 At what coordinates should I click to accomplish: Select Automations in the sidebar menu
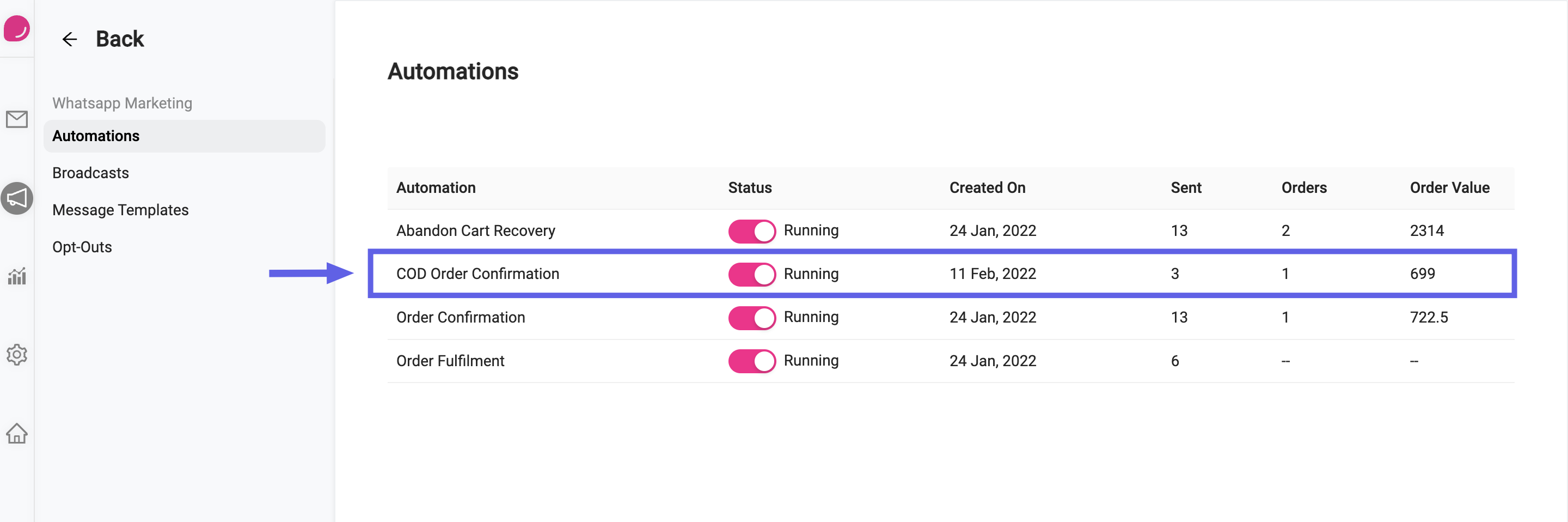coord(185,136)
